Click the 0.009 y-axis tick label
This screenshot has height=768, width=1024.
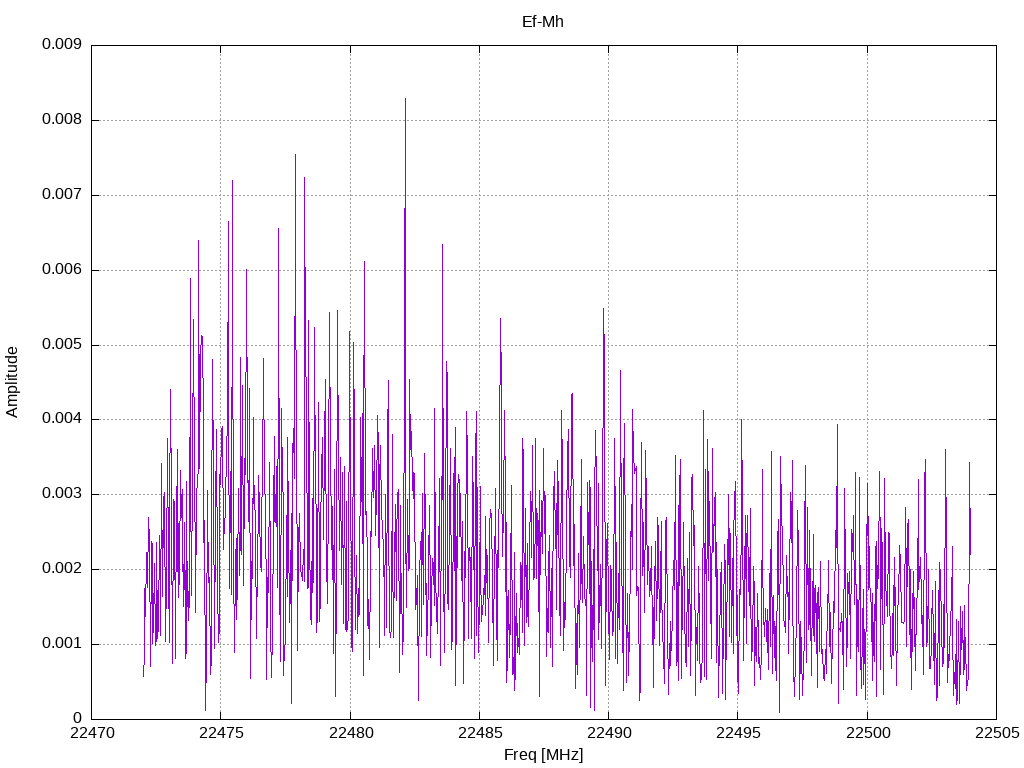[x=62, y=44]
